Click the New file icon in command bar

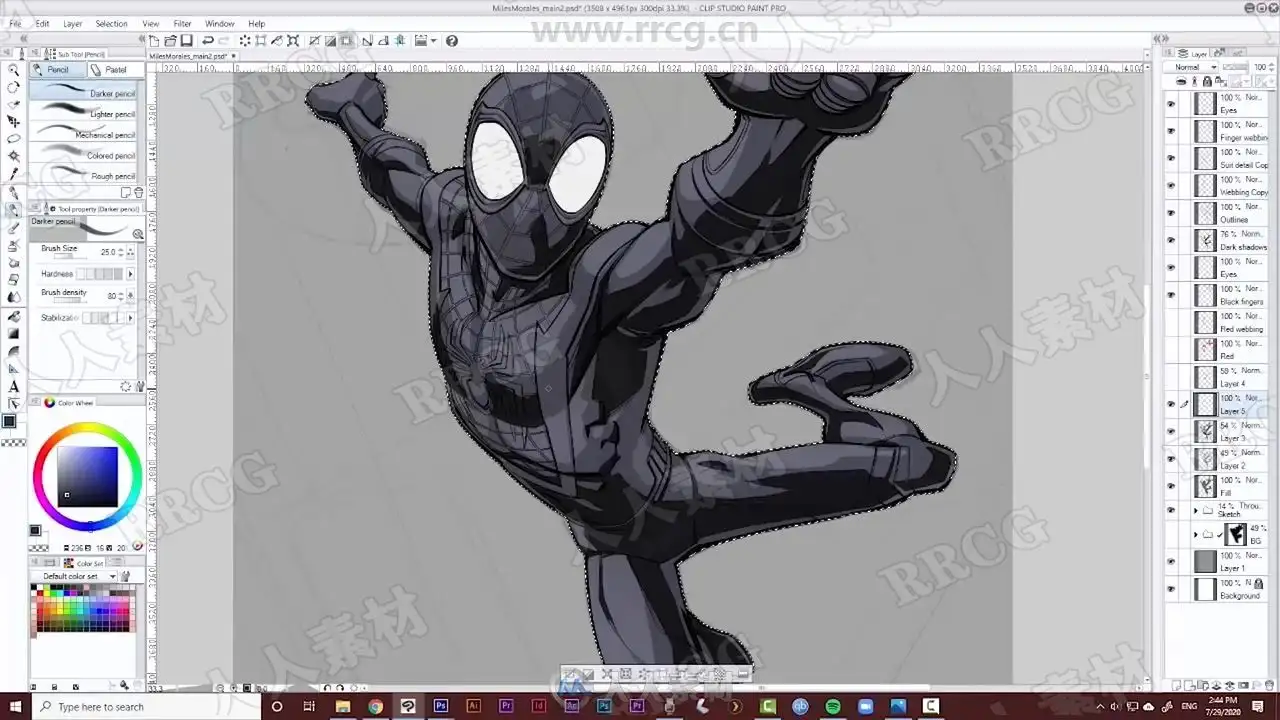click(155, 41)
